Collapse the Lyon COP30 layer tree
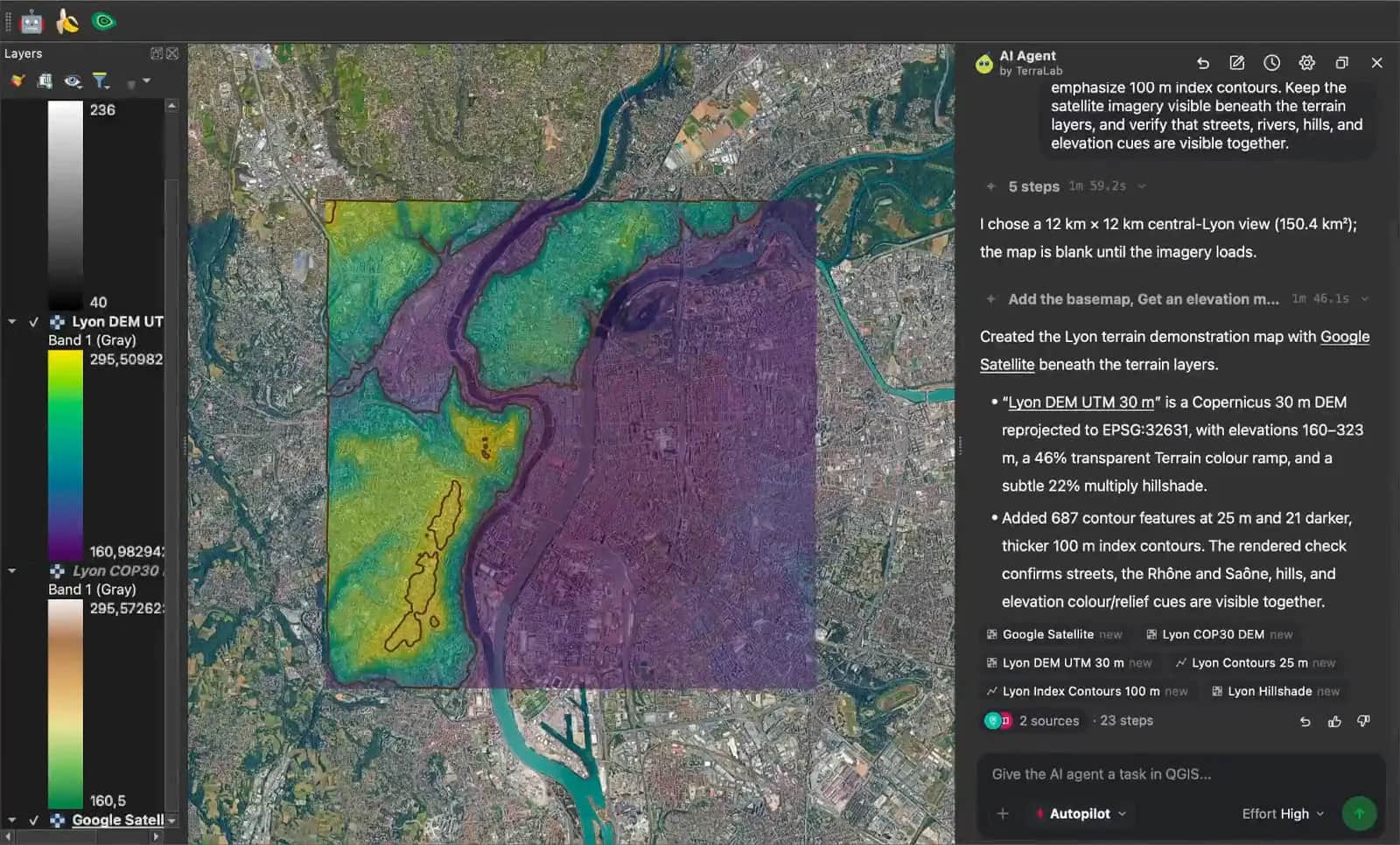The width and height of the screenshot is (1400, 845). [12, 571]
